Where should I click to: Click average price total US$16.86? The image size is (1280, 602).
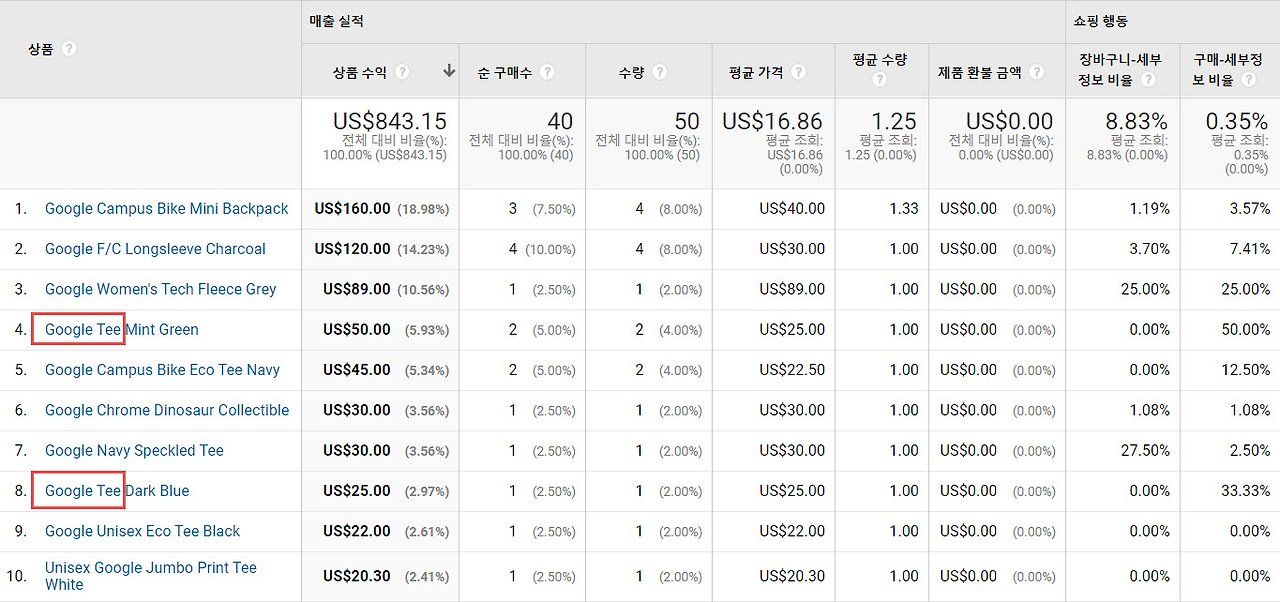click(x=773, y=121)
